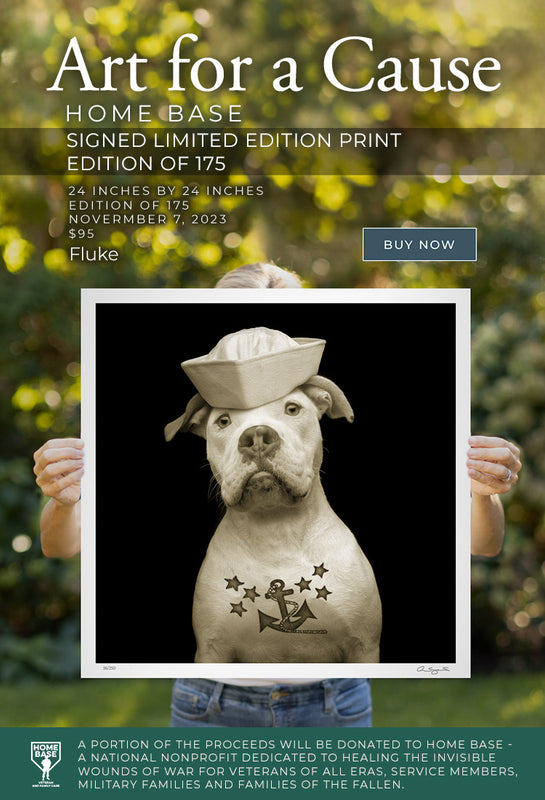The image size is (545, 800).
Task: Click the November 7, 2023 date
Action: pyautogui.click(x=148, y=219)
